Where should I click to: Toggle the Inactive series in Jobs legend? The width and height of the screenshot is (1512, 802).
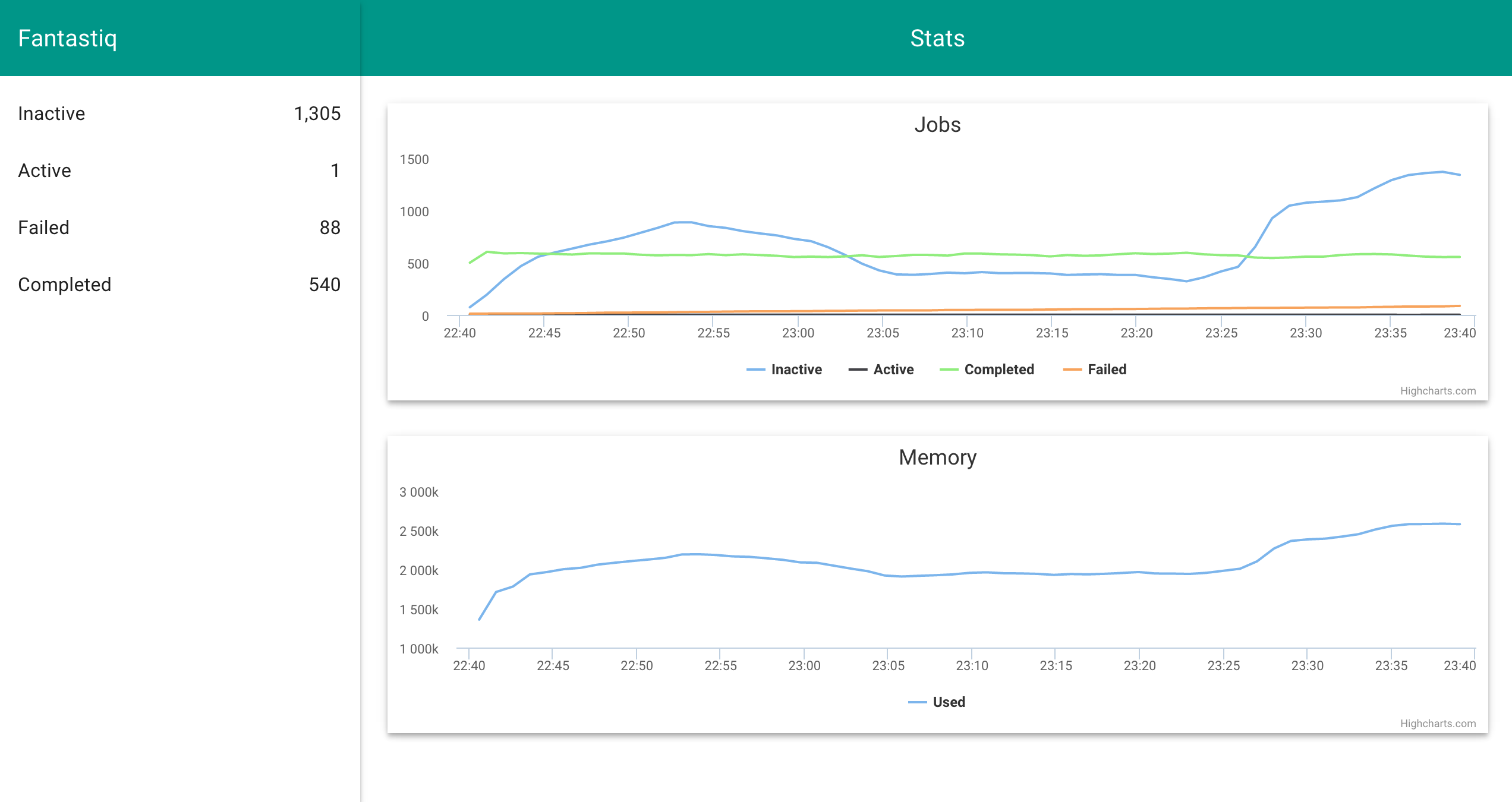pyautogui.click(x=796, y=370)
